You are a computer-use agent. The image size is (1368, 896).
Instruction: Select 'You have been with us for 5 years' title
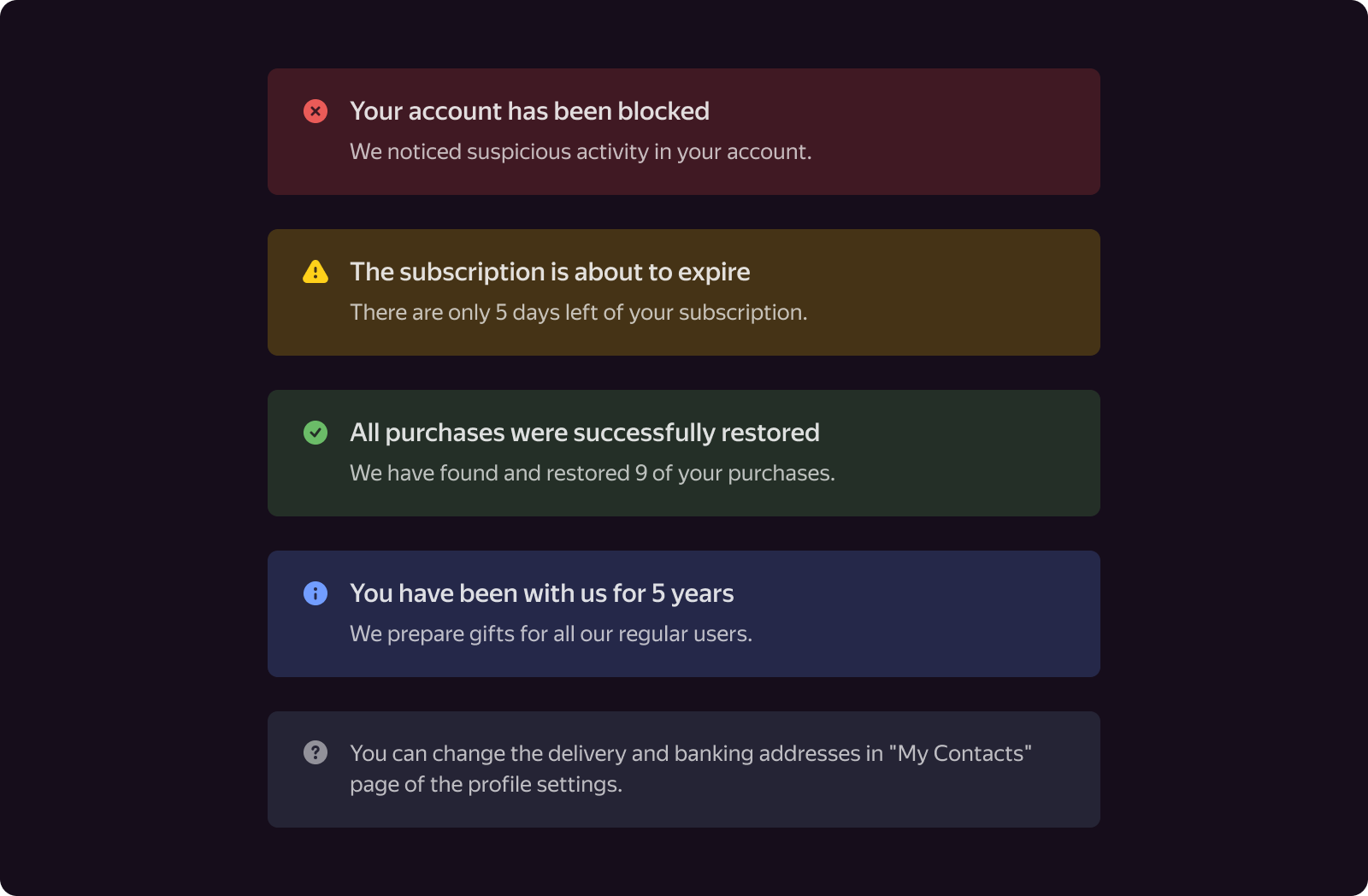(x=542, y=593)
